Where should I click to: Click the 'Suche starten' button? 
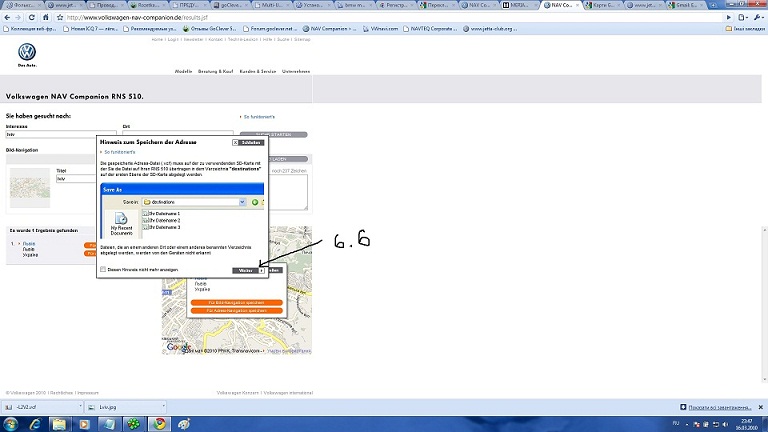click(x=273, y=134)
